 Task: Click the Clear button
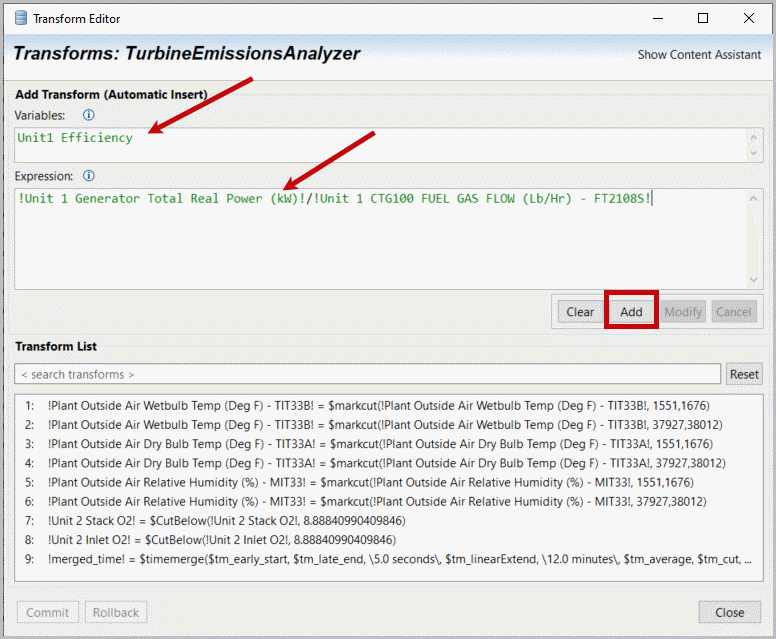[x=580, y=312]
